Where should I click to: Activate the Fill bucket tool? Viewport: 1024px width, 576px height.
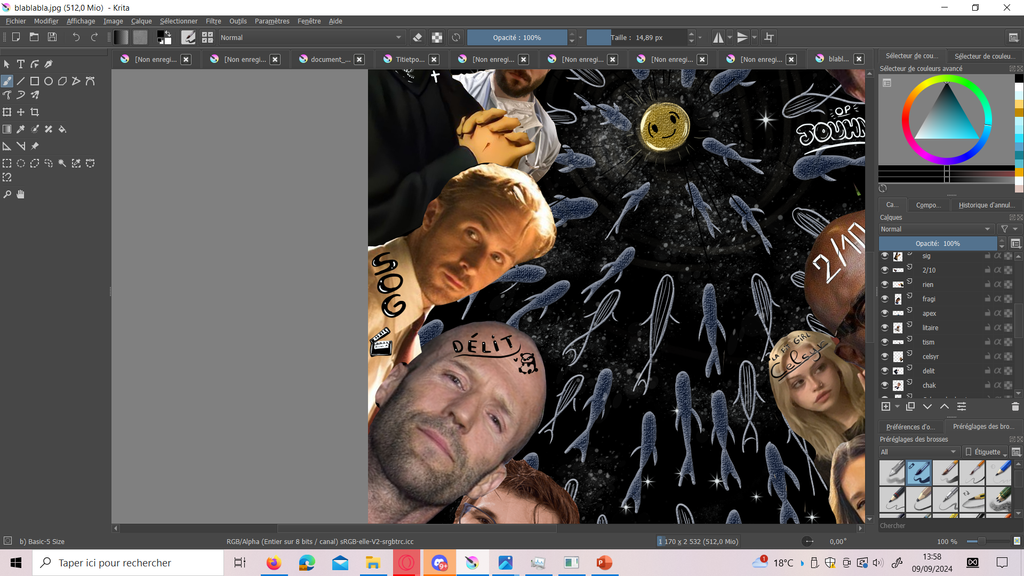click(62, 129)
